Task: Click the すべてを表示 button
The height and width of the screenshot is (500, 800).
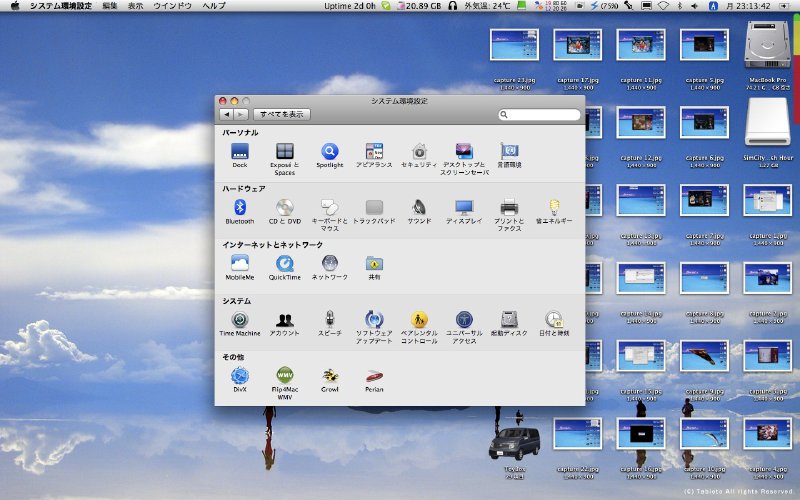Action: pos(282,114)
